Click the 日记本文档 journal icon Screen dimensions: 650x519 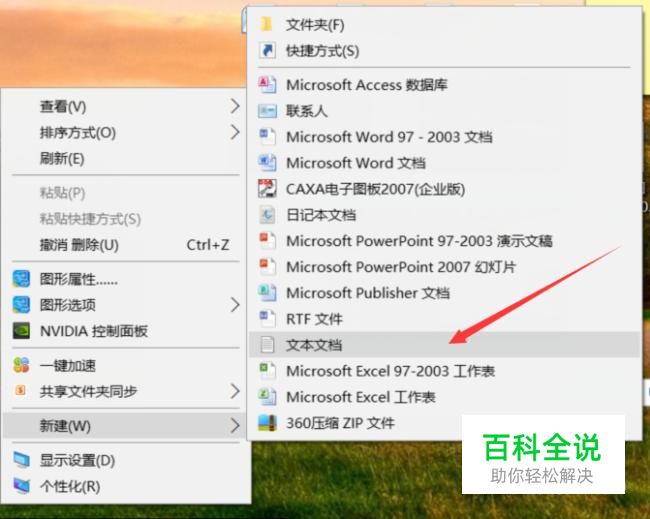point(267,215)
